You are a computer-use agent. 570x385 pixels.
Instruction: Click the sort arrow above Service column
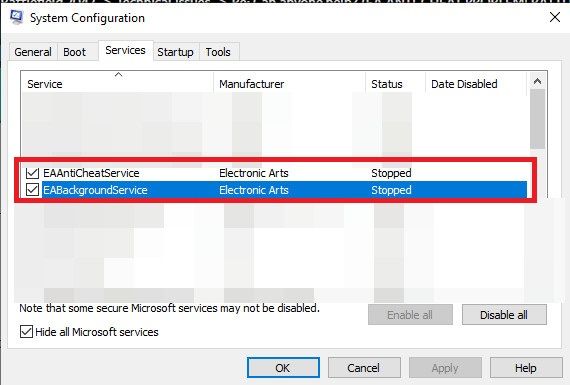(x=119, y=75)
